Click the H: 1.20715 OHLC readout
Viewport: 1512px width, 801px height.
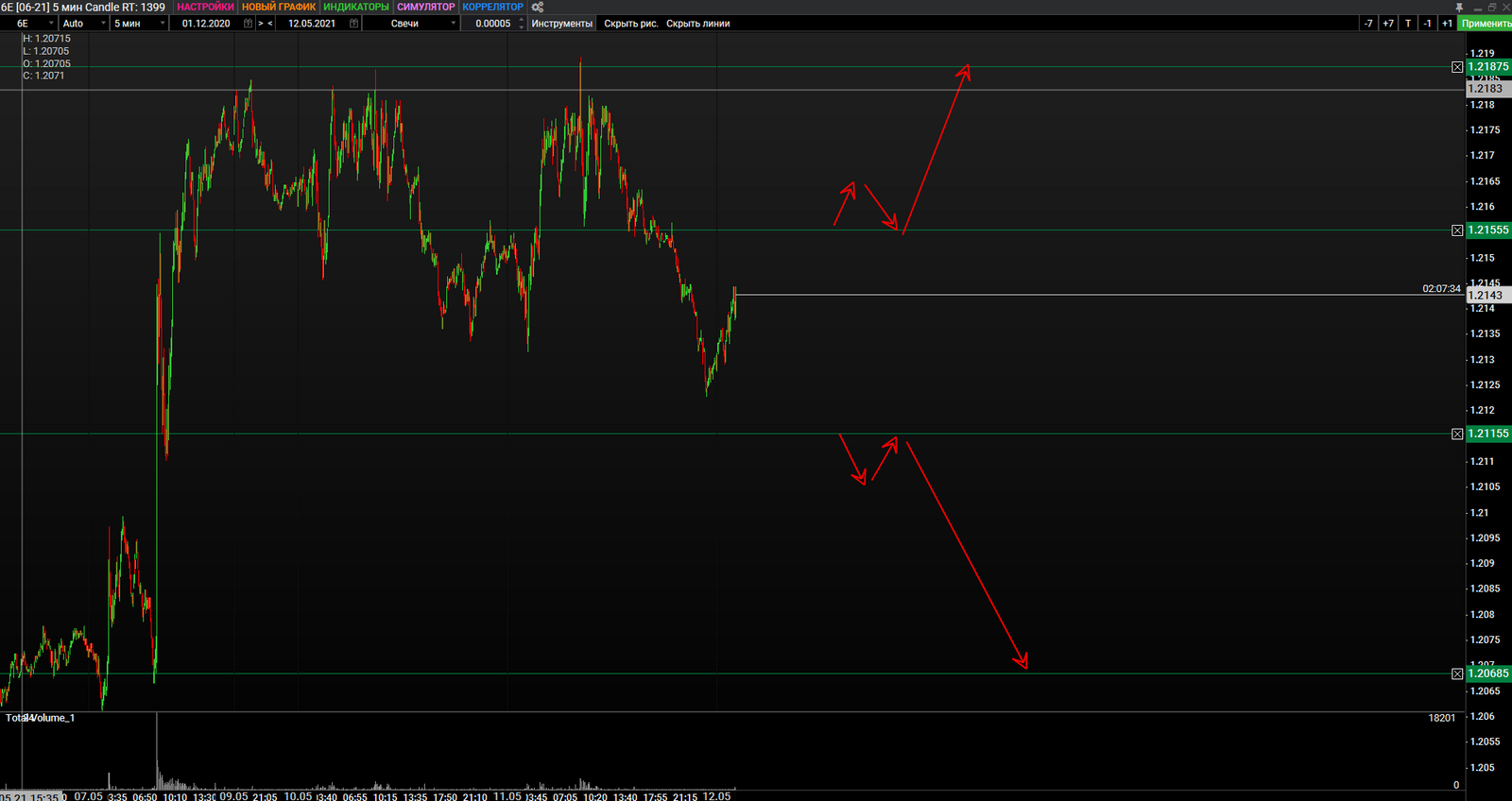[x=46, y=39]
